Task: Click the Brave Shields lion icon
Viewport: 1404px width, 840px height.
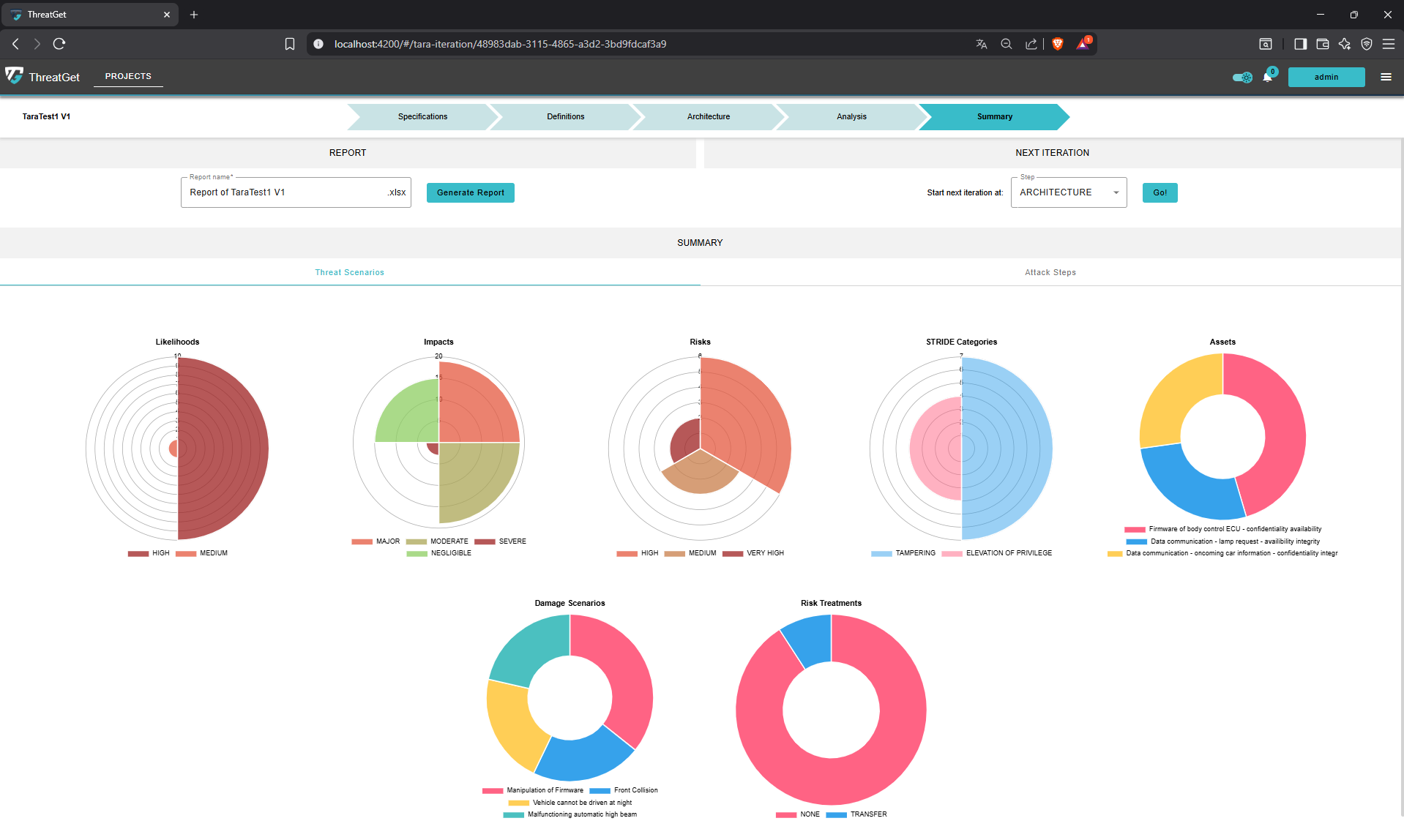Action: [x=1057, y=44]
